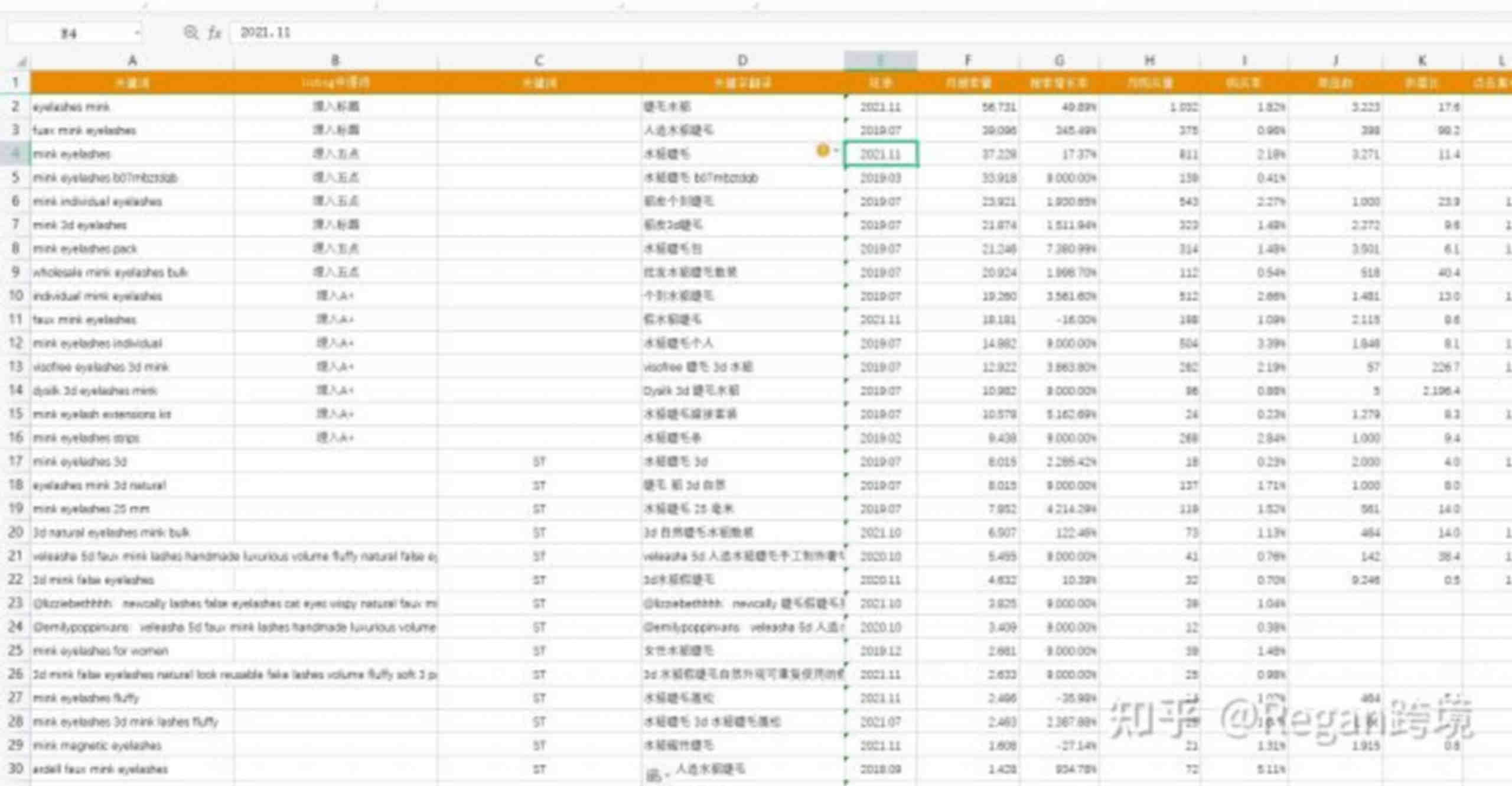Click column F value 56,731 in row 2

[x=968, y=106]
